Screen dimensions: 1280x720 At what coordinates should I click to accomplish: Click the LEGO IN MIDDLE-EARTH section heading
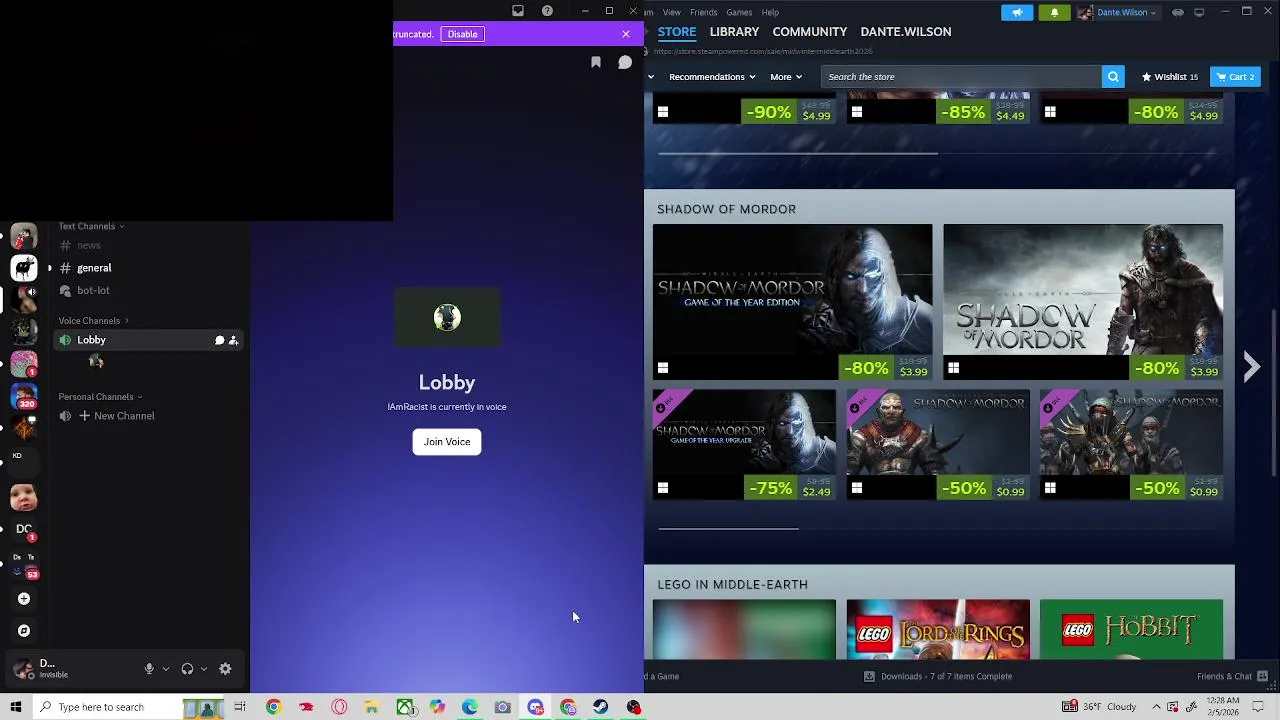[x=732, y=584]
